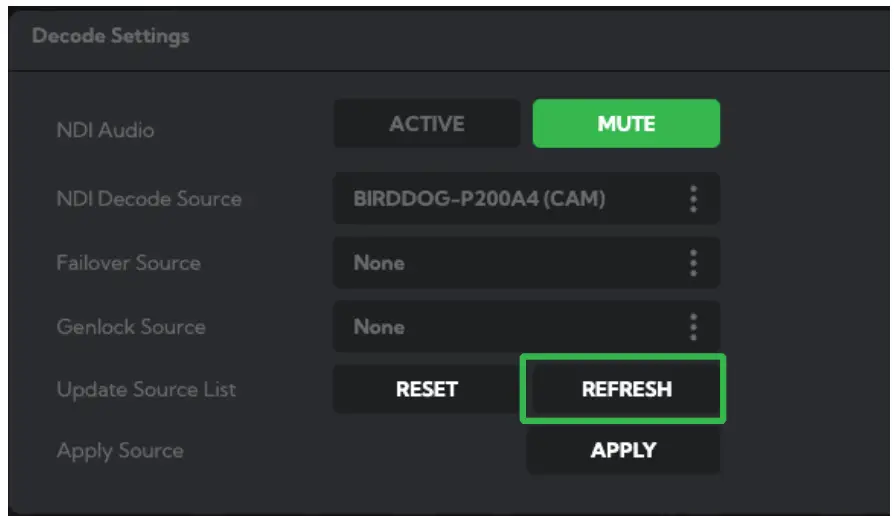
Task: Click the None value beside Genlock Source
Action: tap(379, 327)
